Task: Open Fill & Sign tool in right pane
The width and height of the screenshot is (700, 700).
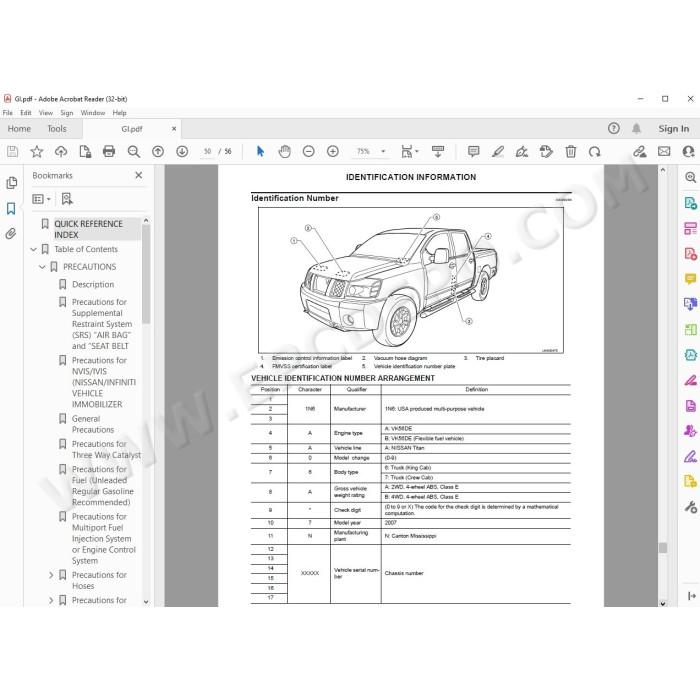Action: point(690,456)
